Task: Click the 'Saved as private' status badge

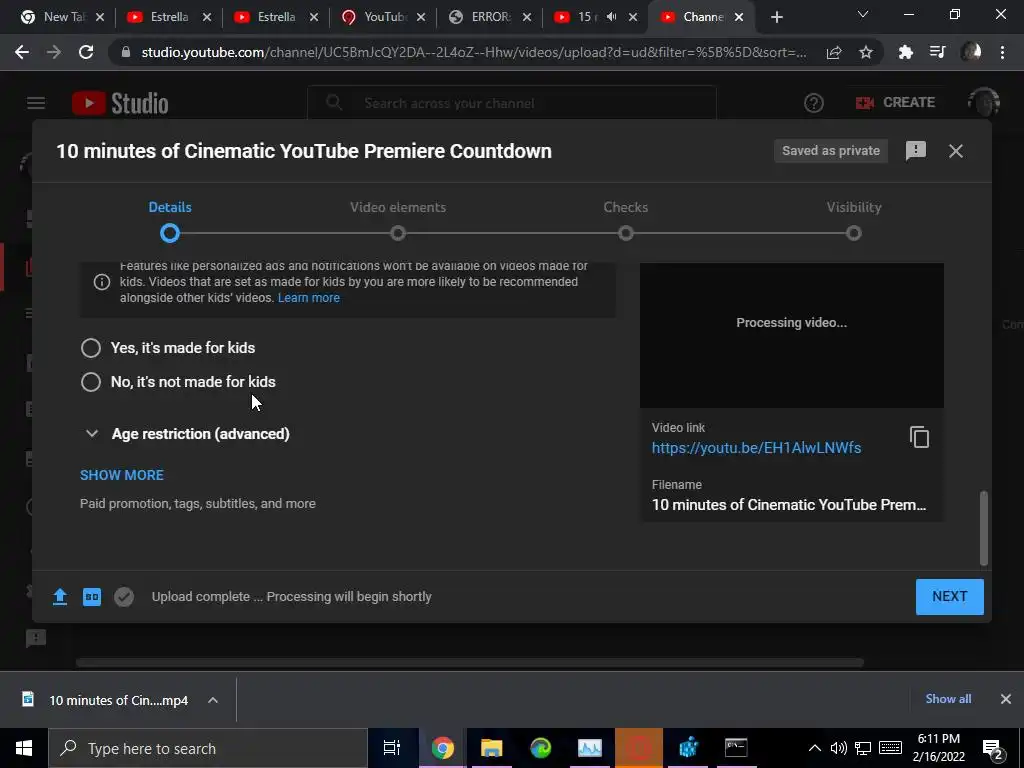Action: [831, 151]
